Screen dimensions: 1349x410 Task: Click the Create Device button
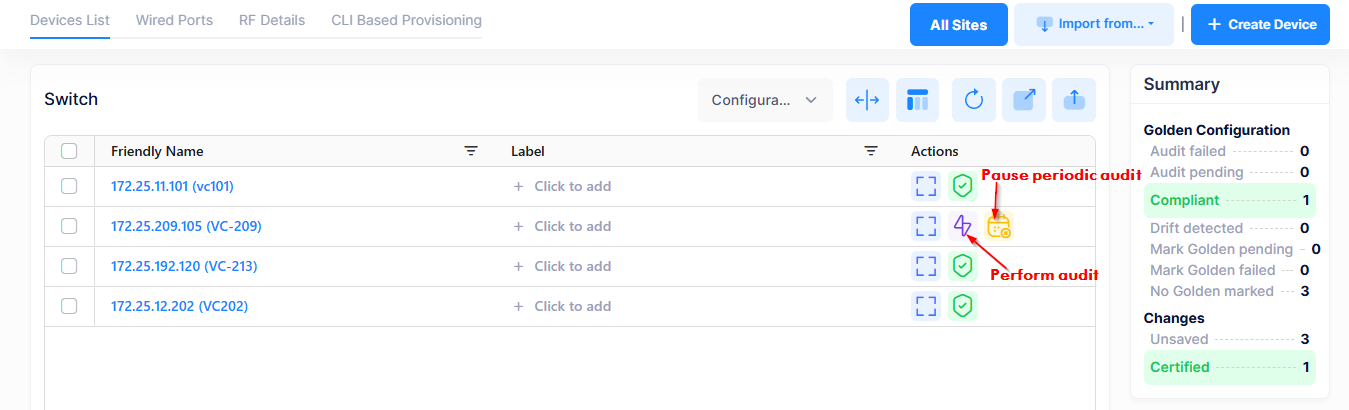[1261, 24]
